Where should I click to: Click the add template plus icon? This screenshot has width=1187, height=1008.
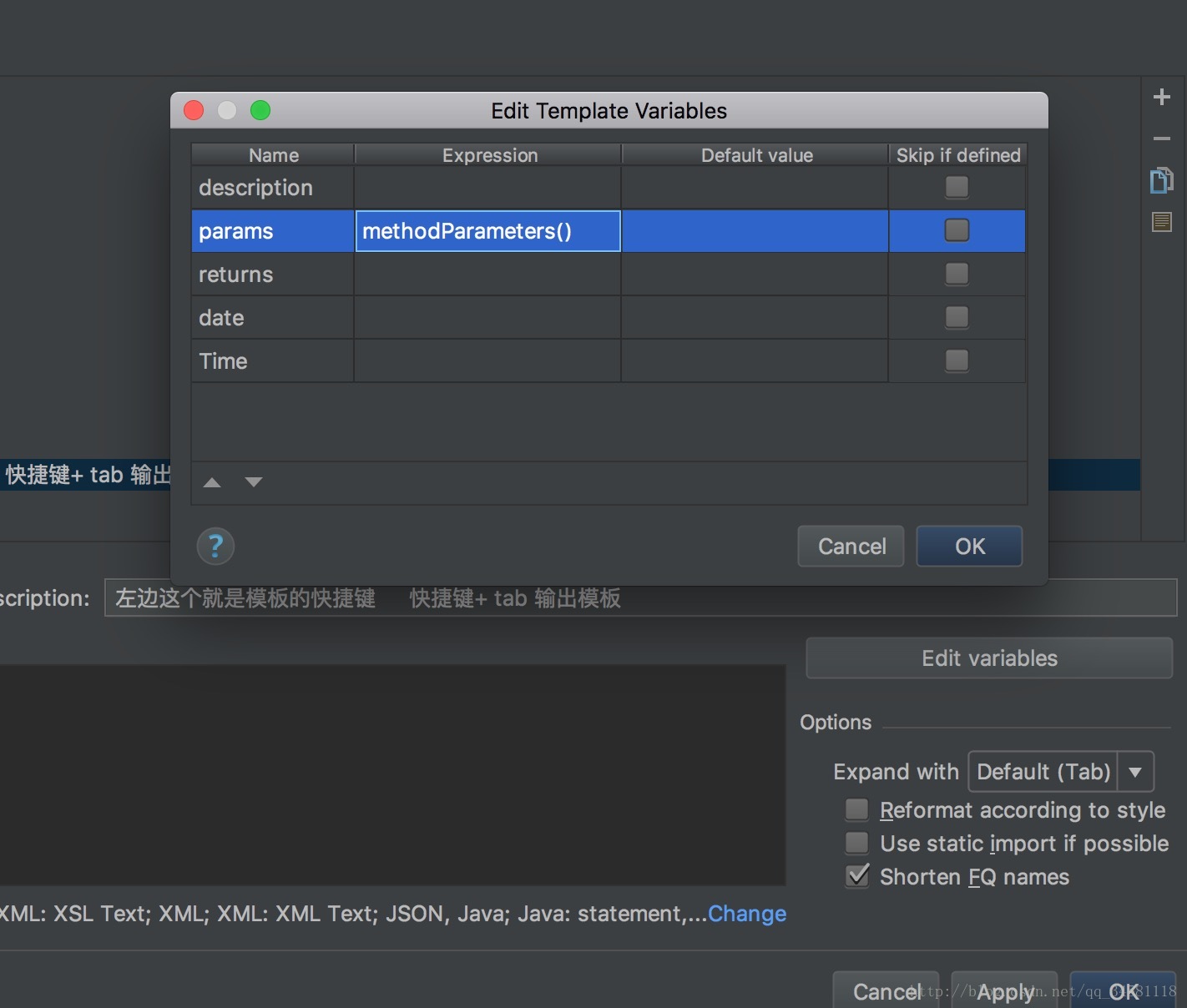point(1161,98)
